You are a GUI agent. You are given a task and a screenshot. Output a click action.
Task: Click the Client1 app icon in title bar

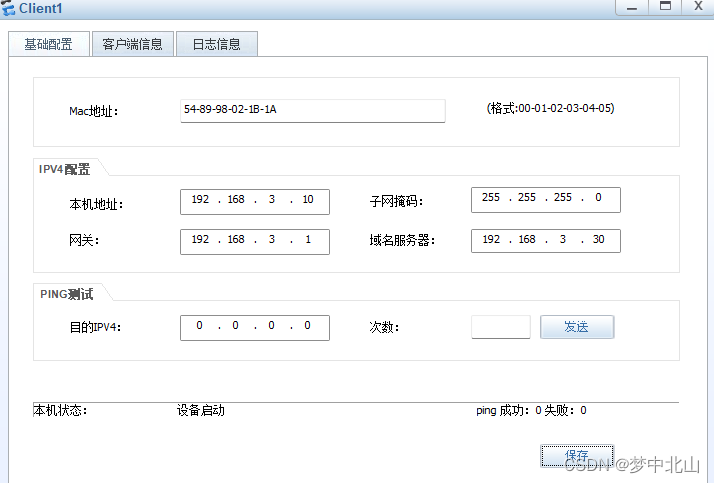point(8,8)
